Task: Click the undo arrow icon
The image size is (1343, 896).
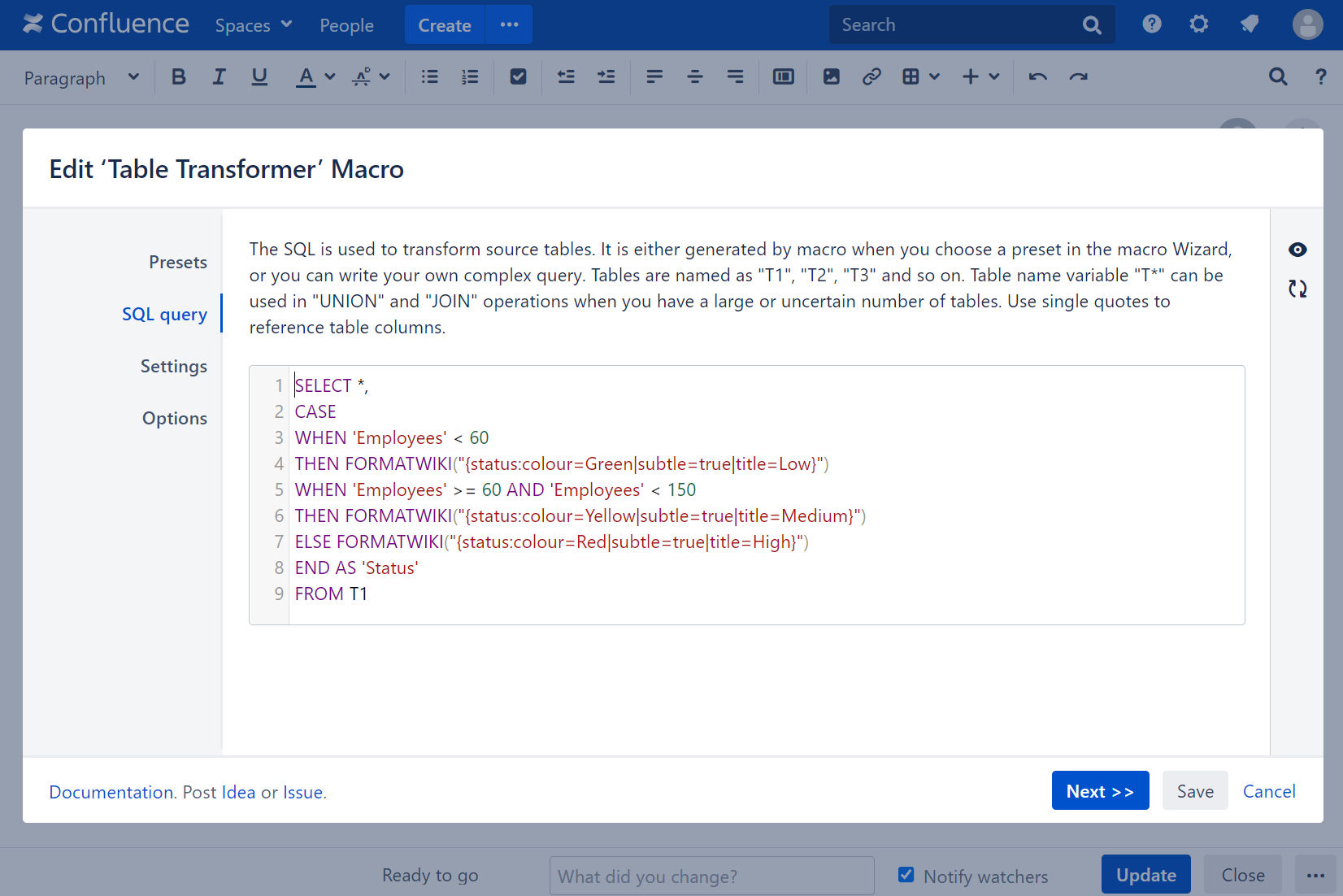Action: click(x=1037, y=77)
